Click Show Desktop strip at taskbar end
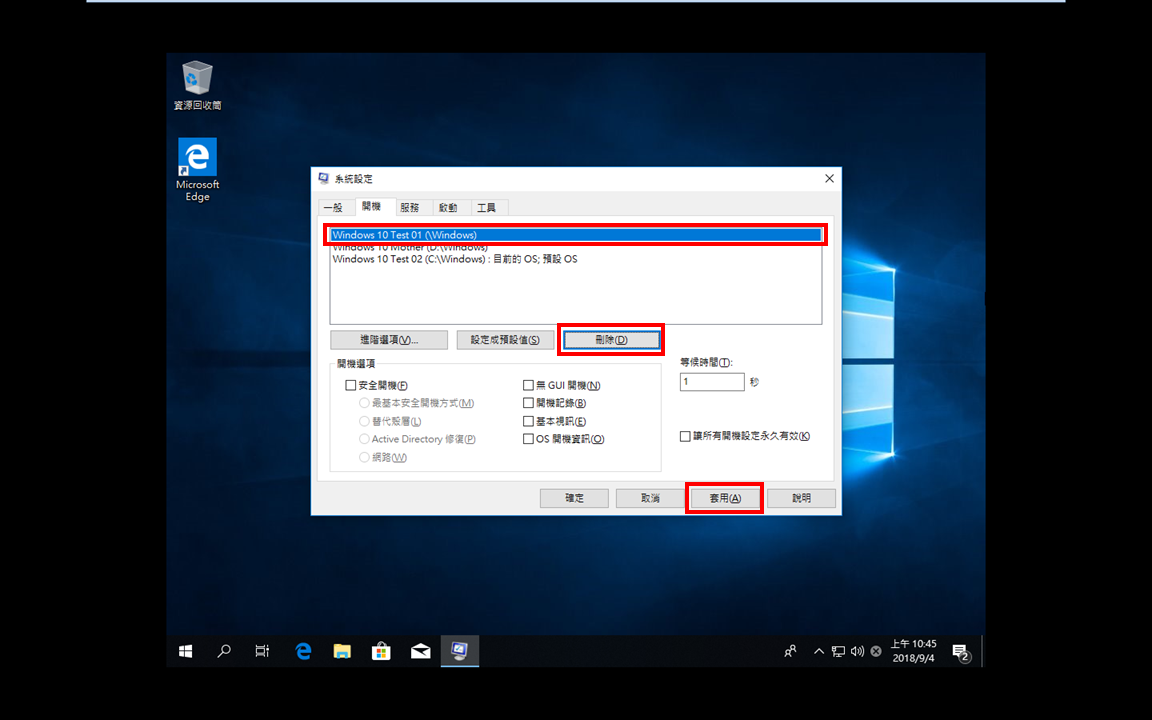Image resolution: width=1152 pixels, height=720 pixels. pos(983,651)
